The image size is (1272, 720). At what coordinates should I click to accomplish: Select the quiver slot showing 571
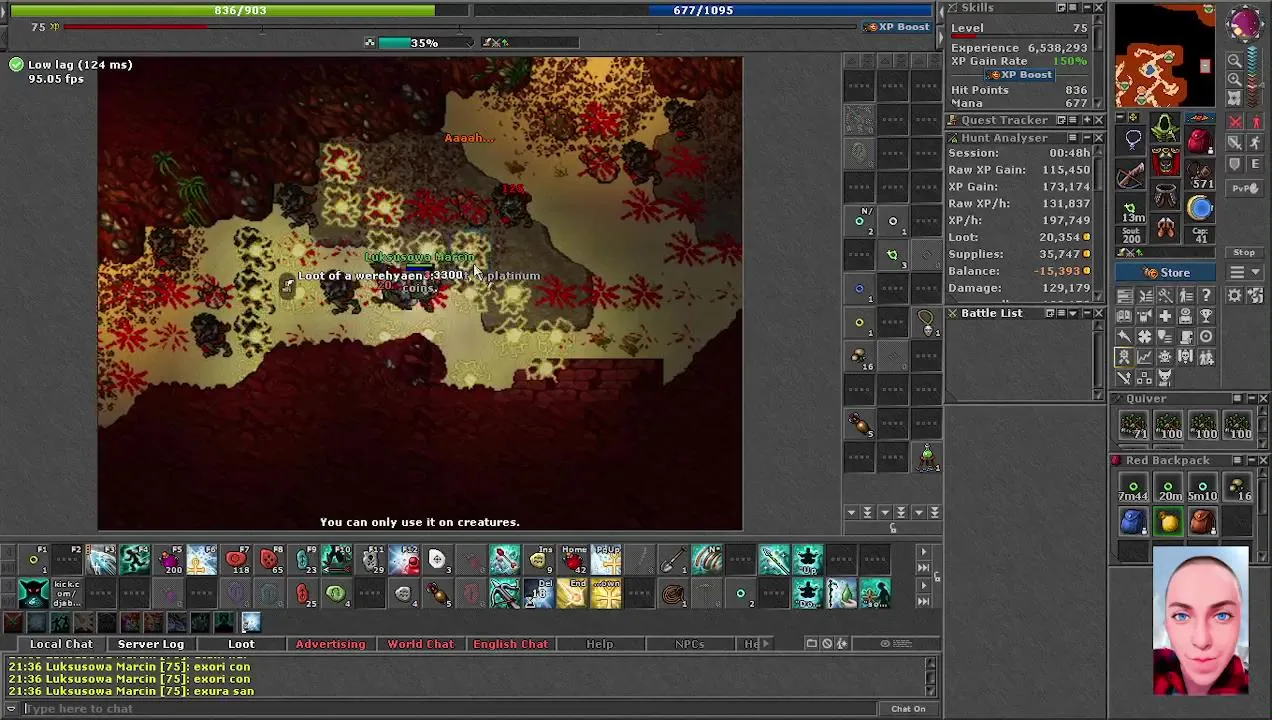[x=1200, y=175]
